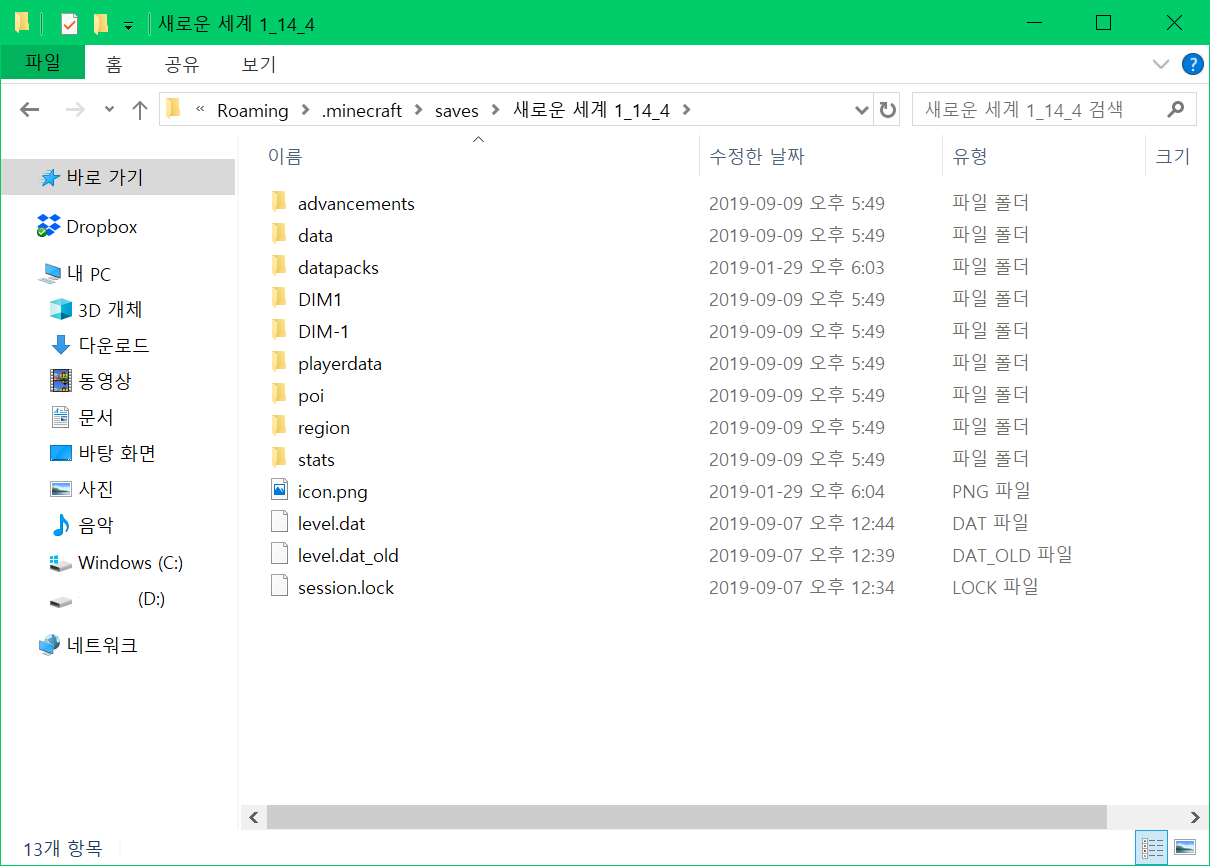Click the (D:) drive icon
Screen dimensions: 1210x866
(x=61, y=601)
